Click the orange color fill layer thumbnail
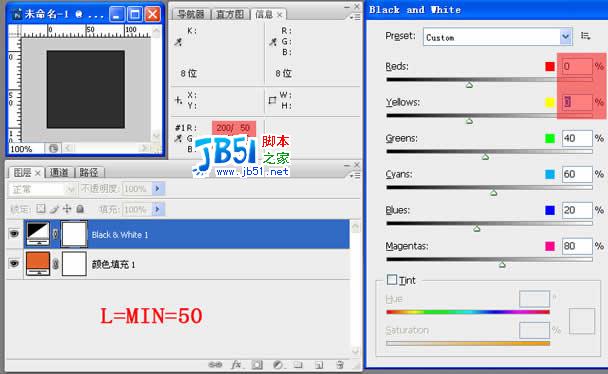Screen dimensions: 608x374 (x=38, y=264)
